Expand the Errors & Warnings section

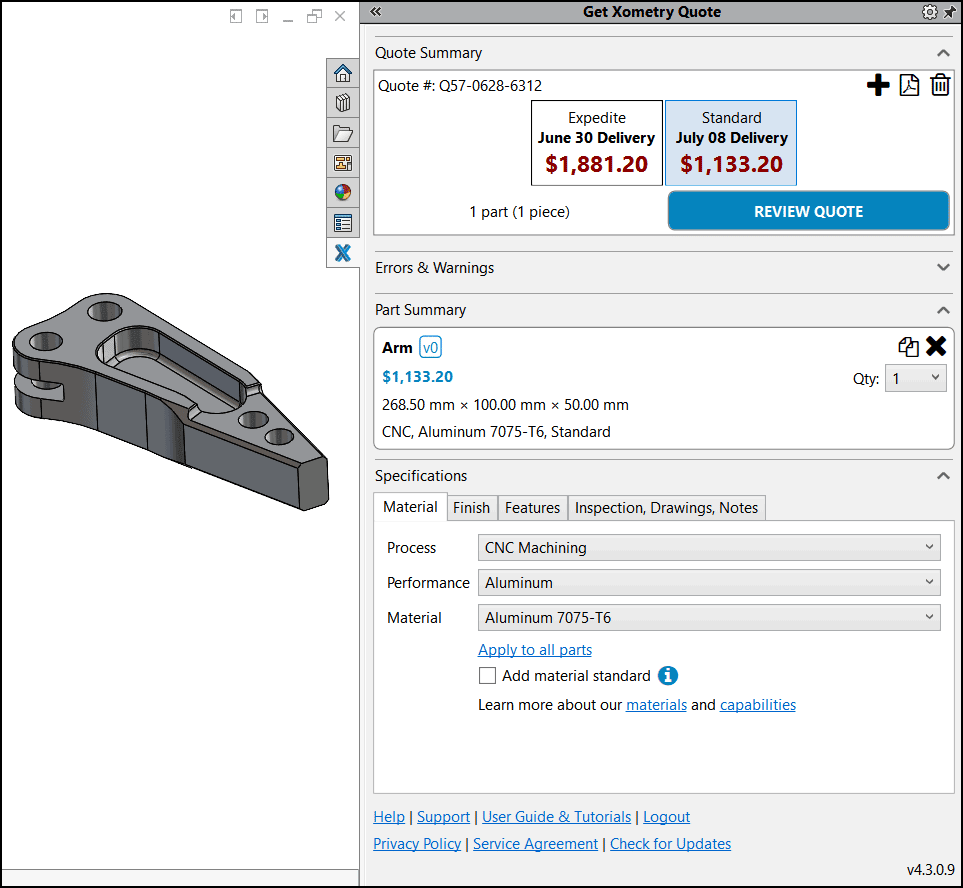click(x=943, y=268)
